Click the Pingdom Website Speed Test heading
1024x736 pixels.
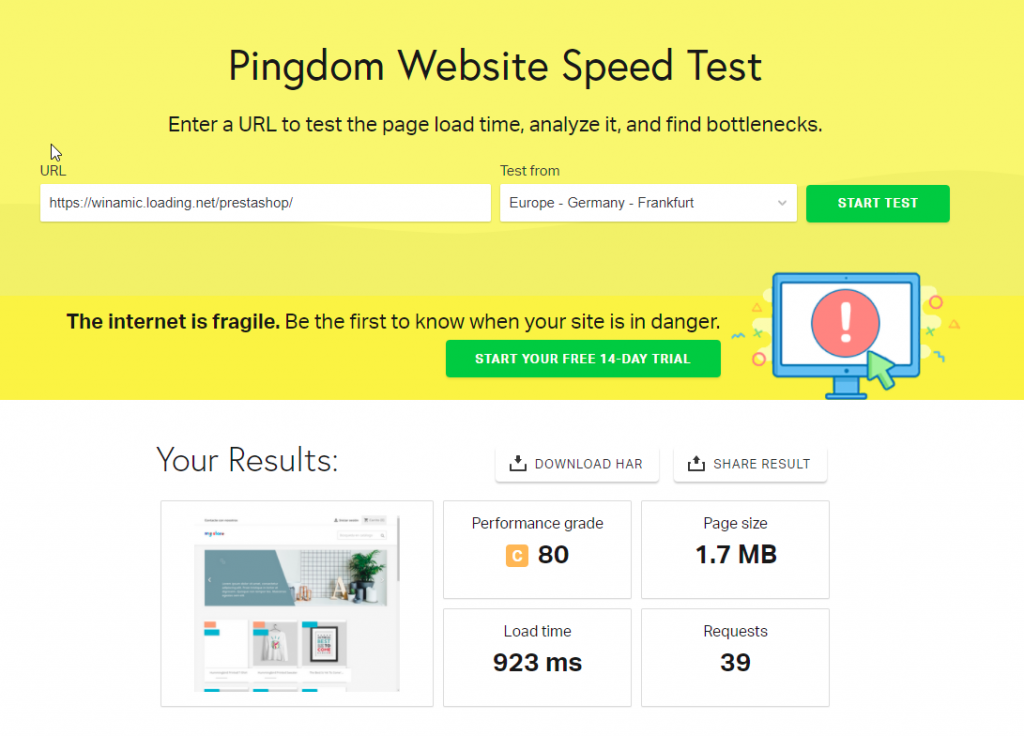[x=495, y=67]
